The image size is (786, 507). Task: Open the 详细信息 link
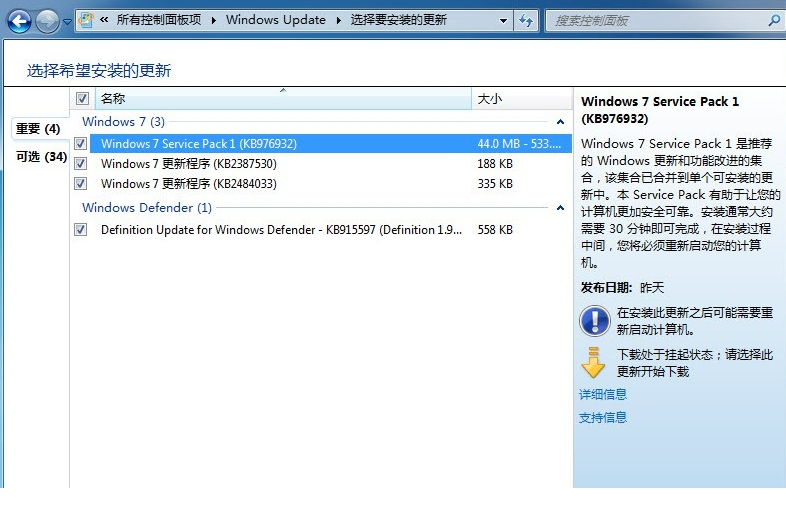[x=603, y=394]
